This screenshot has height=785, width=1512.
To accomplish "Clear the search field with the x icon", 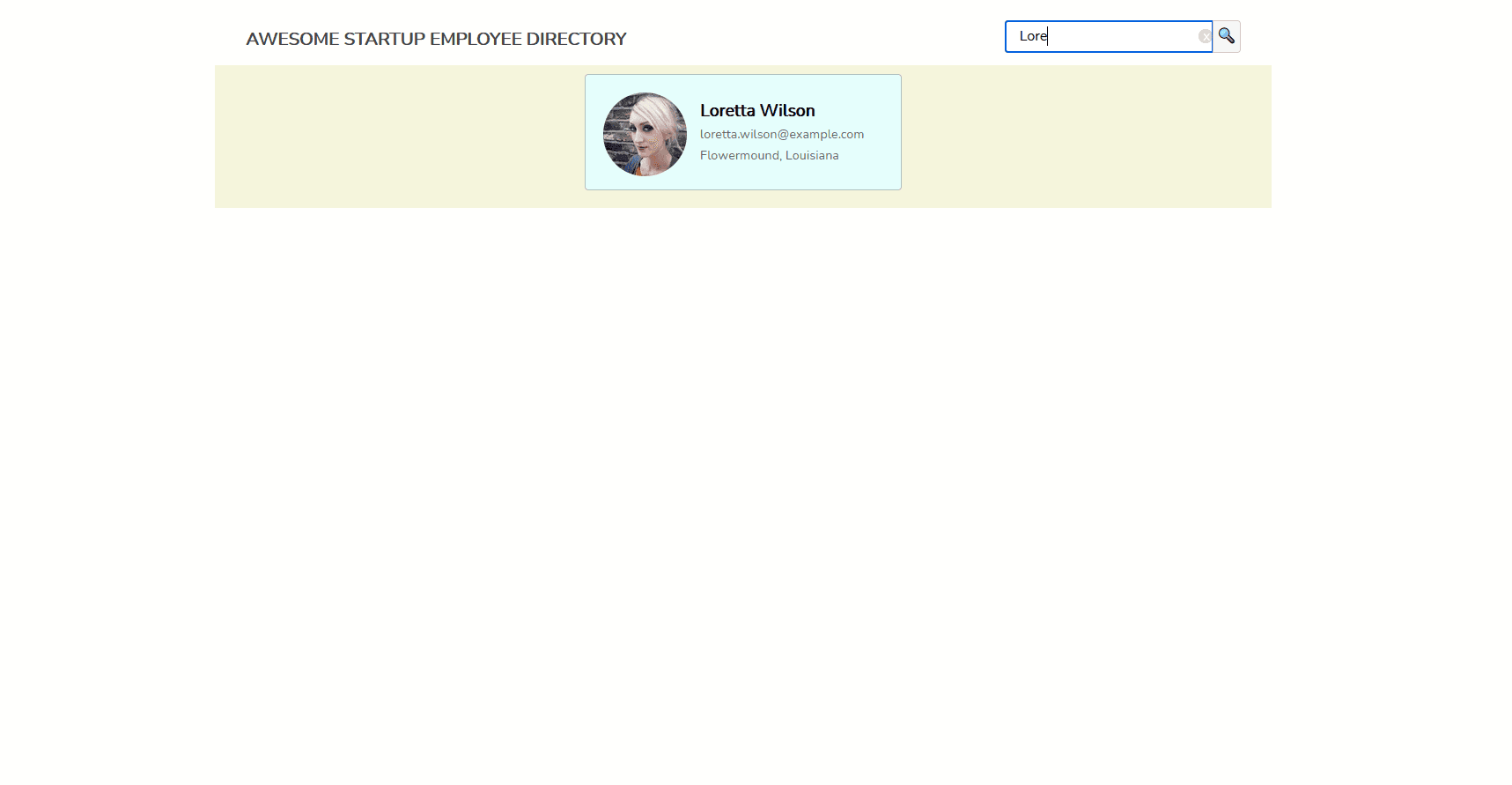I will click(1204, 36).
